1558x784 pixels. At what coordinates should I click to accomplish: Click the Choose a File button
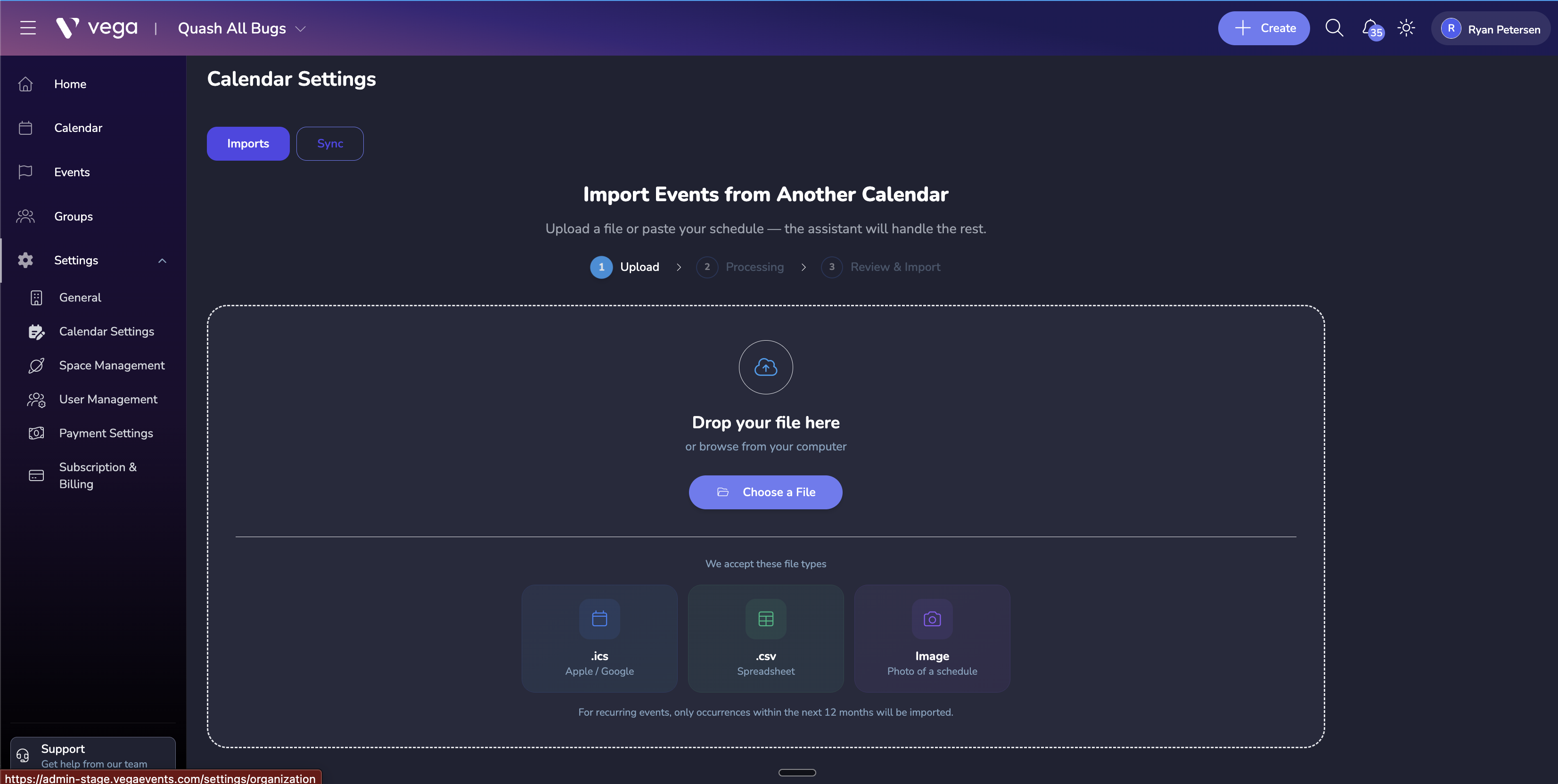click(x=765, y=492)
